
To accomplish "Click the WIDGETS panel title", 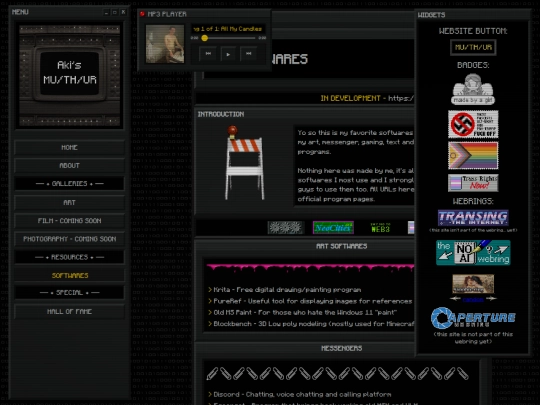I will pos(431,15).
